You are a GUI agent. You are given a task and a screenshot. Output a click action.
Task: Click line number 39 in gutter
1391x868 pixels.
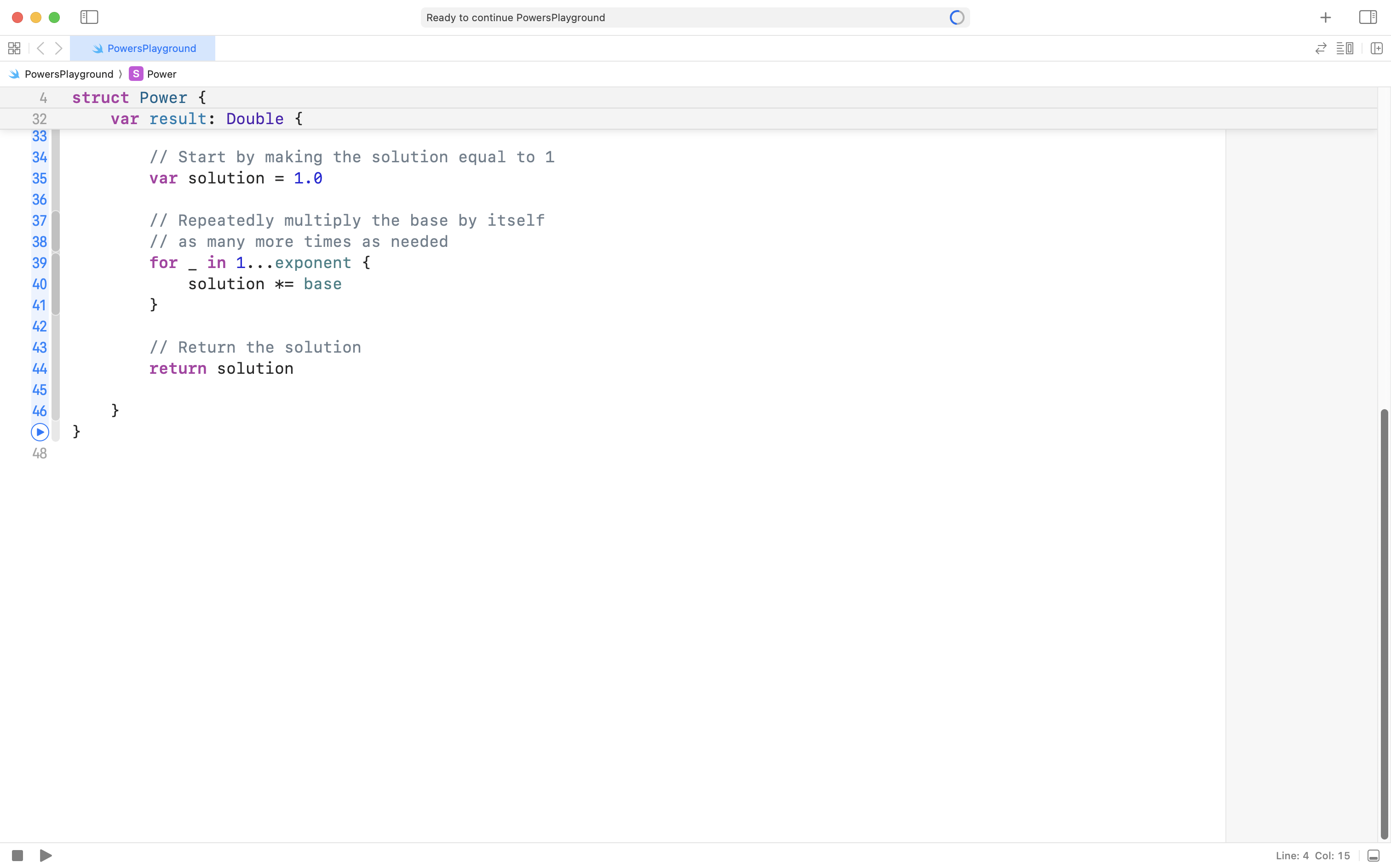[x=40, y=263]
